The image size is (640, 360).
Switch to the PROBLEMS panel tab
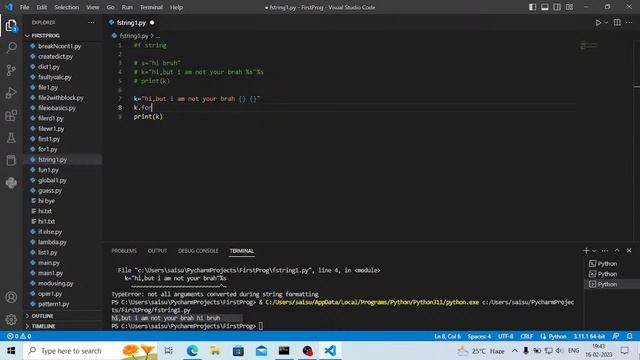coord(124,251)
